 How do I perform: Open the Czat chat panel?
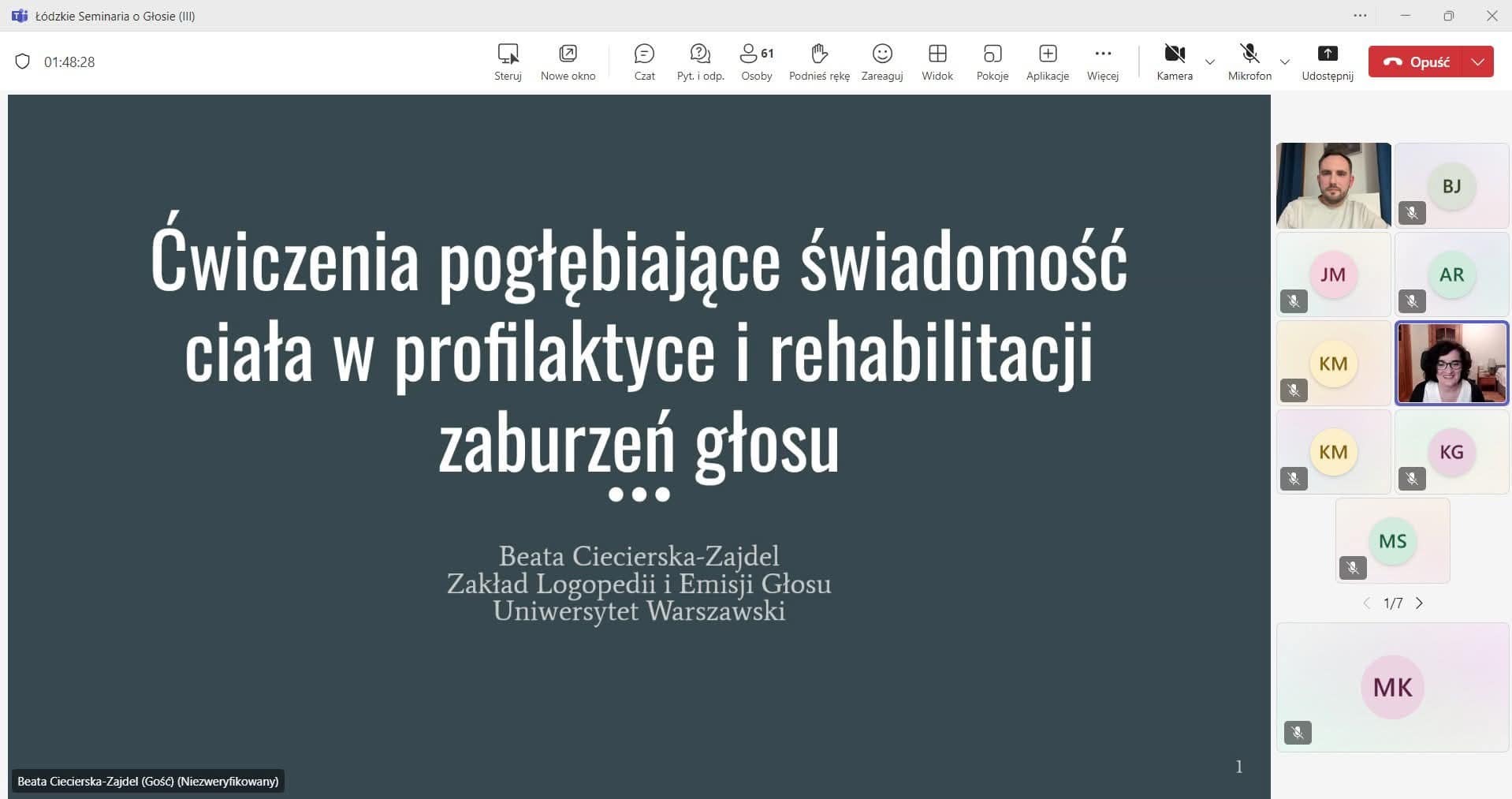click(644, 62)
